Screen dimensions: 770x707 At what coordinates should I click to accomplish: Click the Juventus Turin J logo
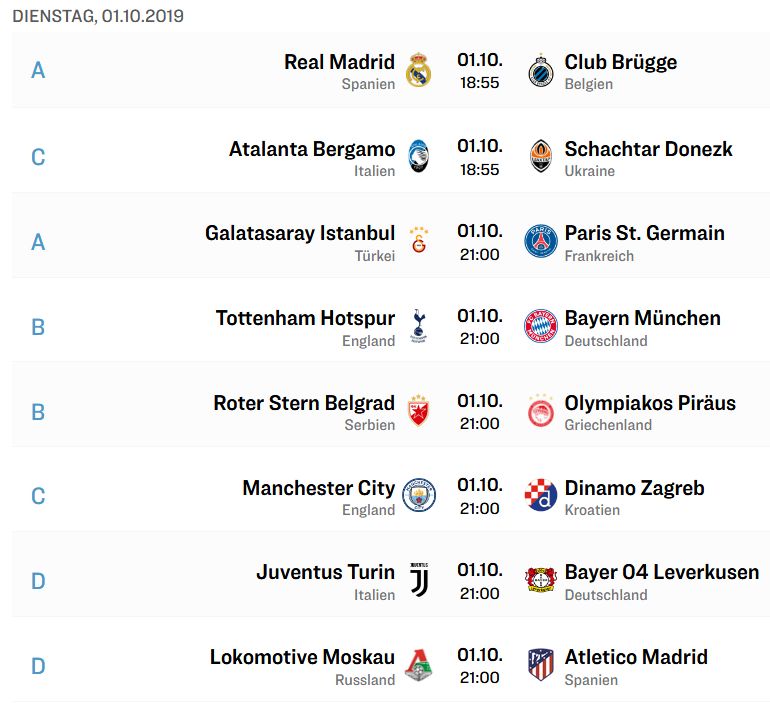click(x=419, y=580)
